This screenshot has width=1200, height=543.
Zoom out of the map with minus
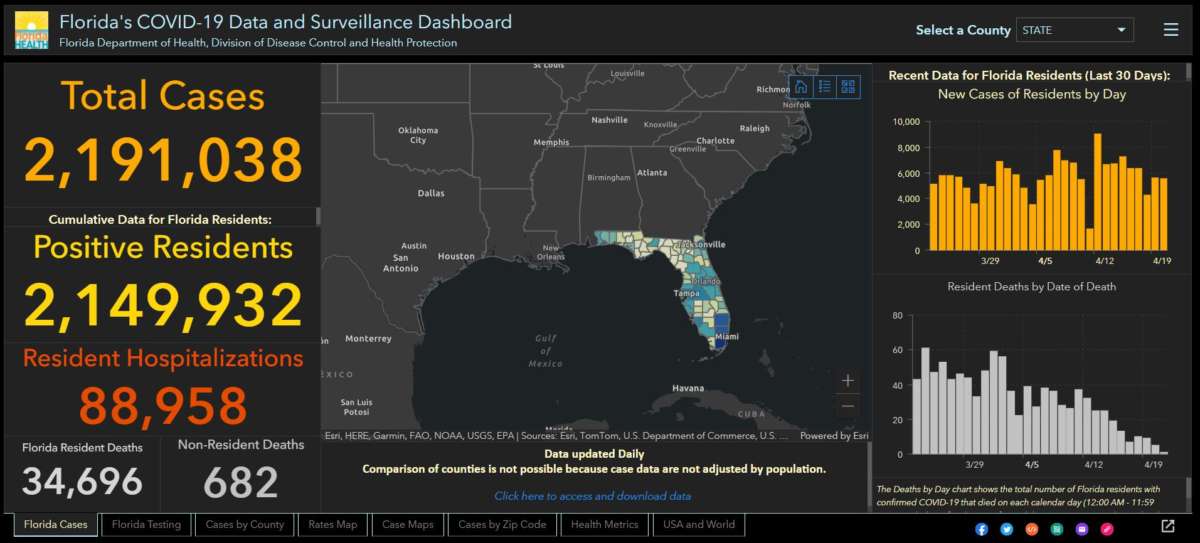(x=848, y=405)
